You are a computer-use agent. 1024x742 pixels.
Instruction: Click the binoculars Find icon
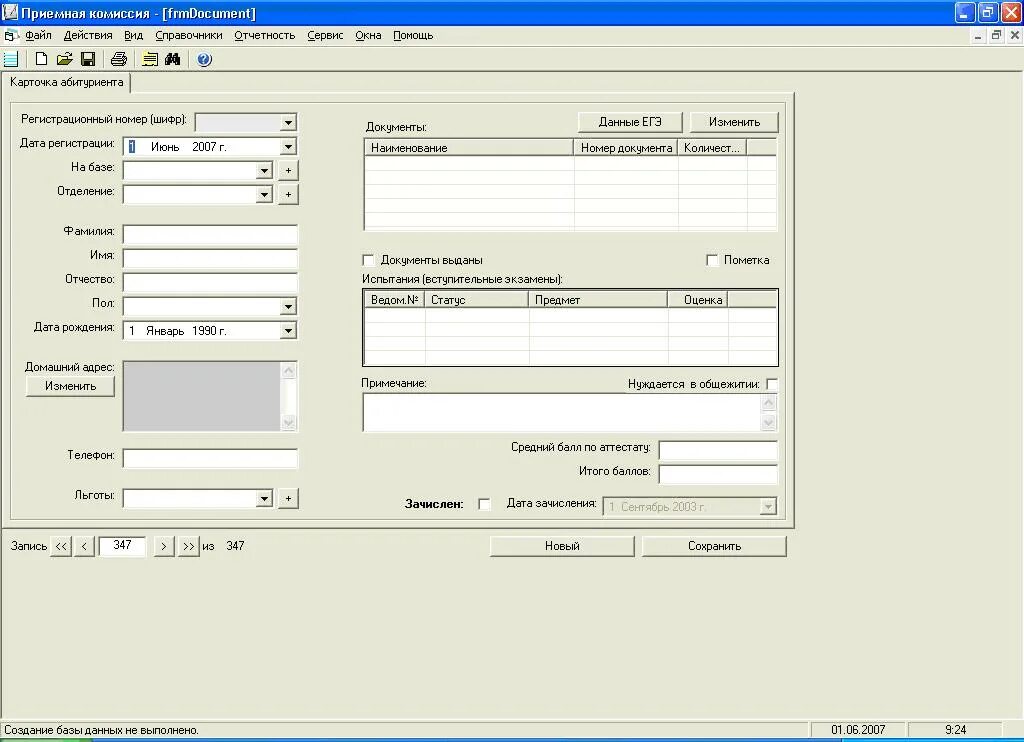(172, 59)
